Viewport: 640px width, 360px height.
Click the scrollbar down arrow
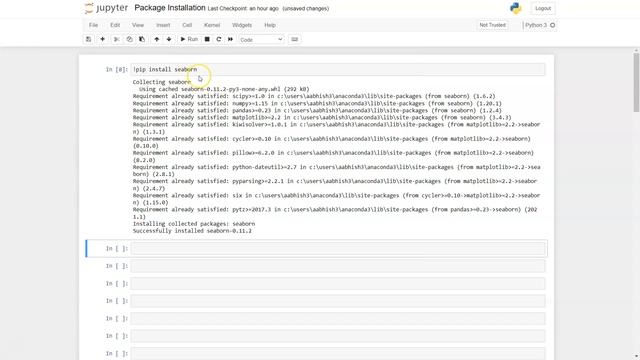[636, 356]
